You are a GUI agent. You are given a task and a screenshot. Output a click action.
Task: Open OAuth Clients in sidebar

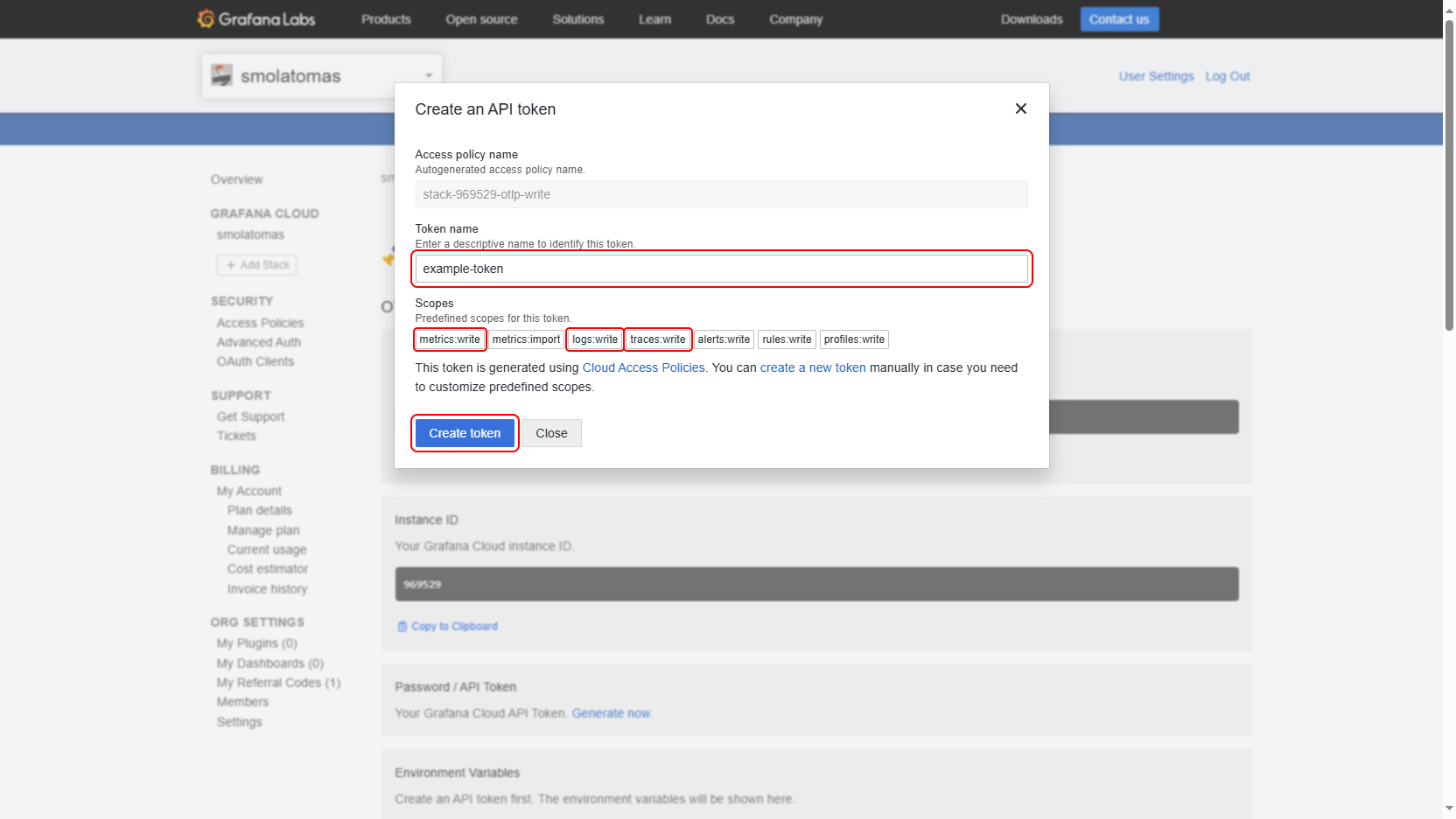(255, 361)
